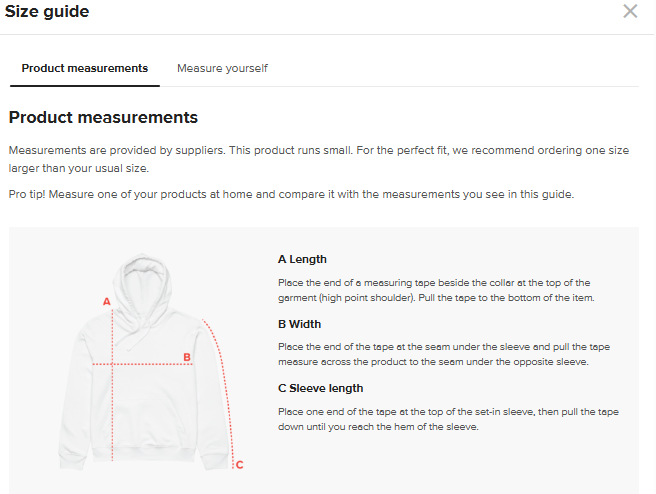Click the "Size guide" dialog title

point(47,12)
